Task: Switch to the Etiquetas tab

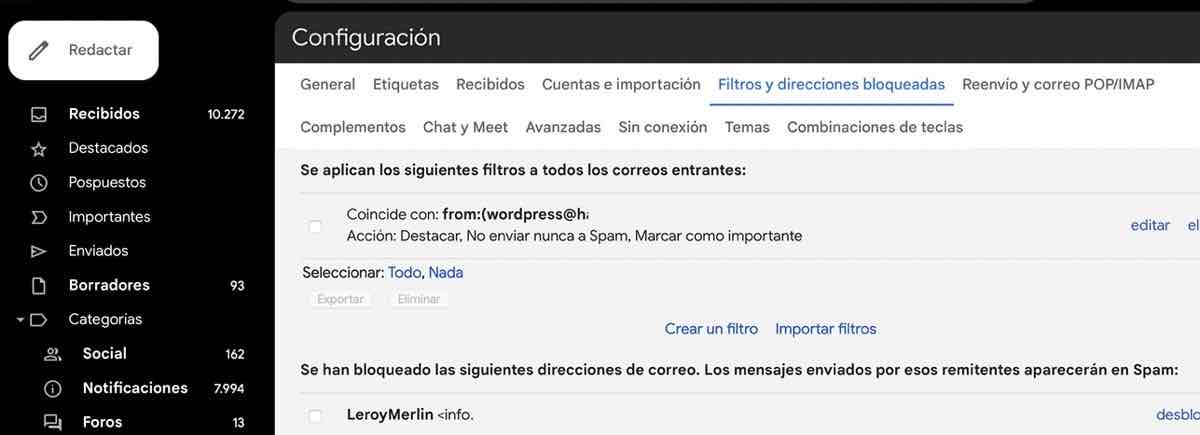Action: pos(406,85)
